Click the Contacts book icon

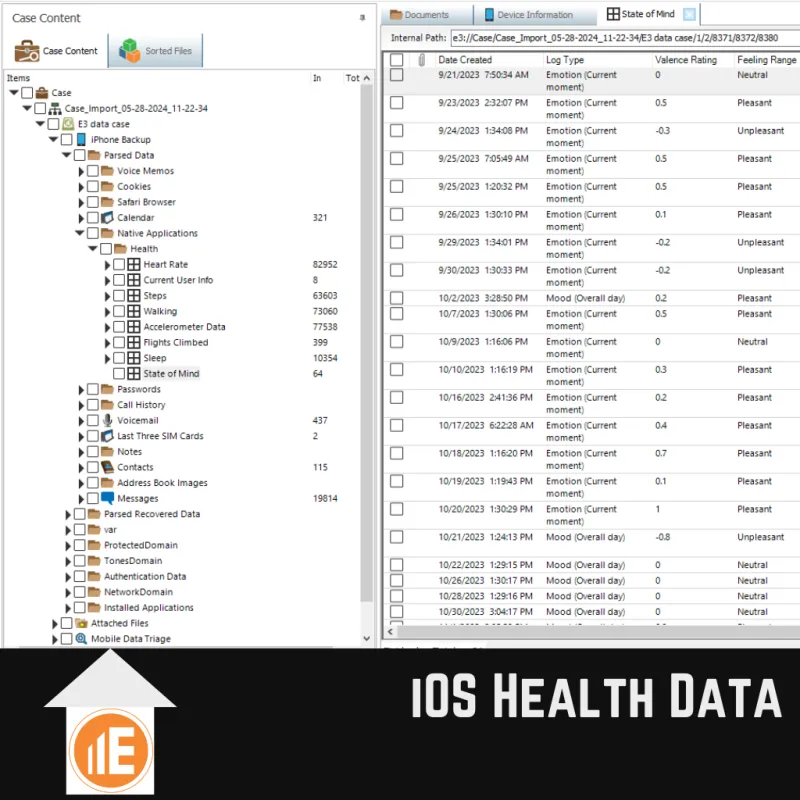[x=107, y=467]
